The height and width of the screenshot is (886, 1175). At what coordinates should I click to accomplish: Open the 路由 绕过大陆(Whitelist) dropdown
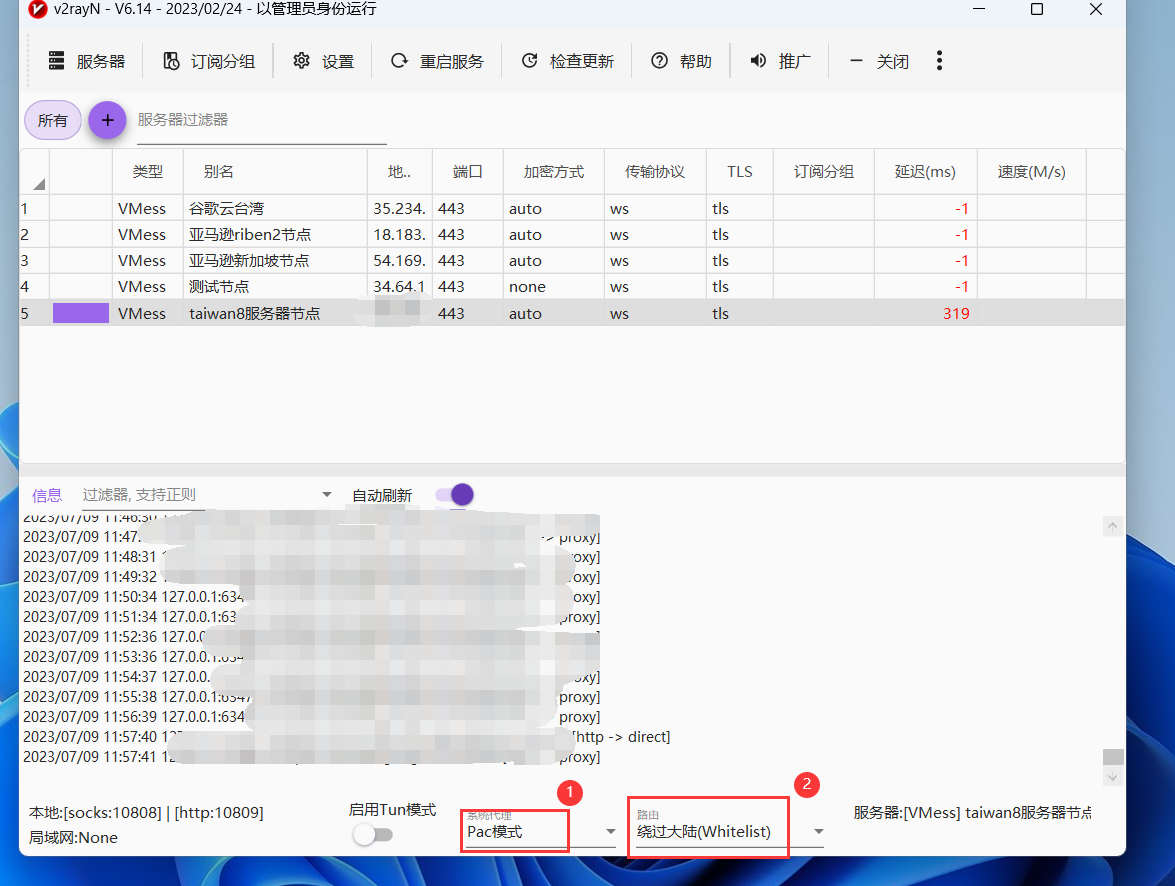click(x=729, y=831)
